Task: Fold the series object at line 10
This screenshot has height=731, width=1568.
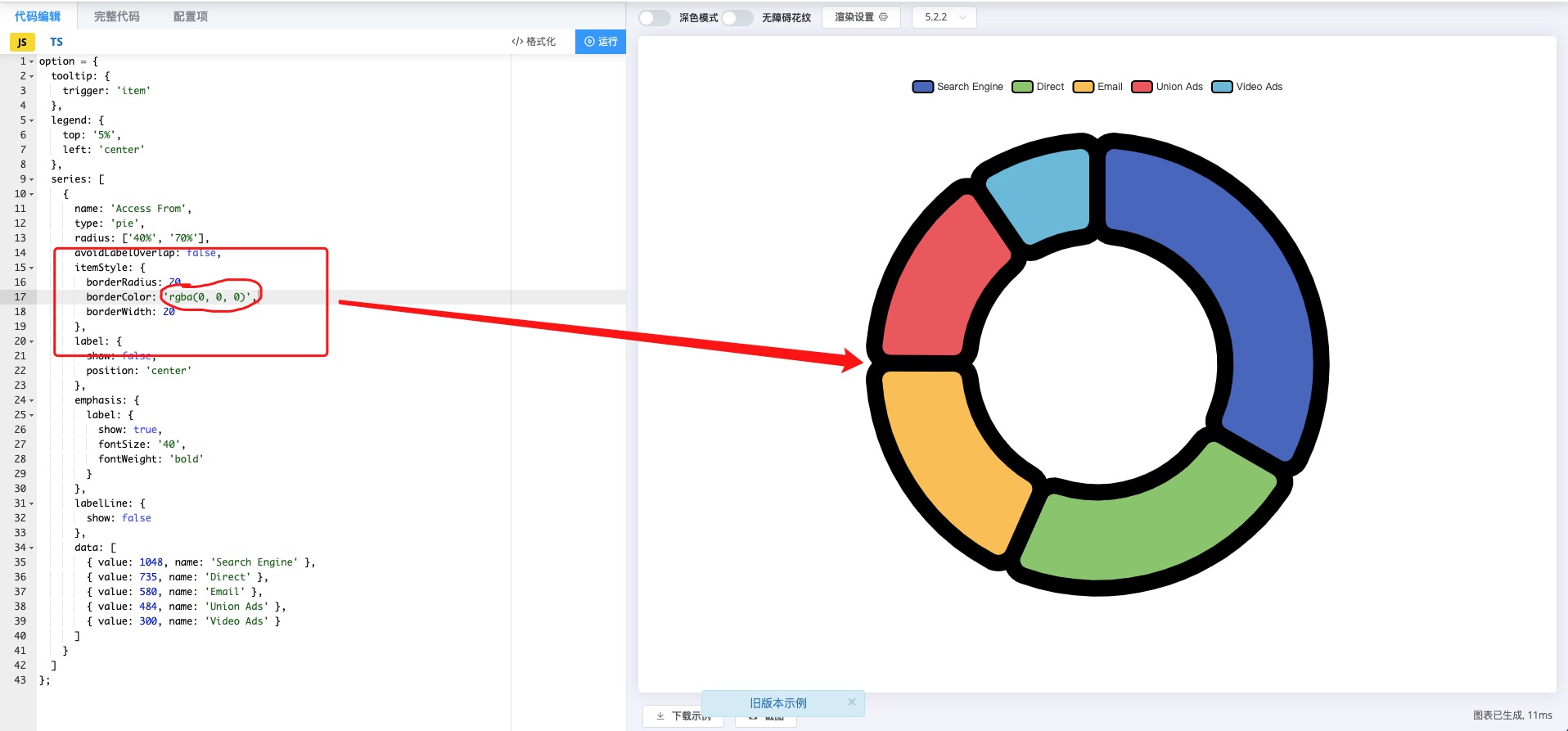Action: (x=32, y=194)
